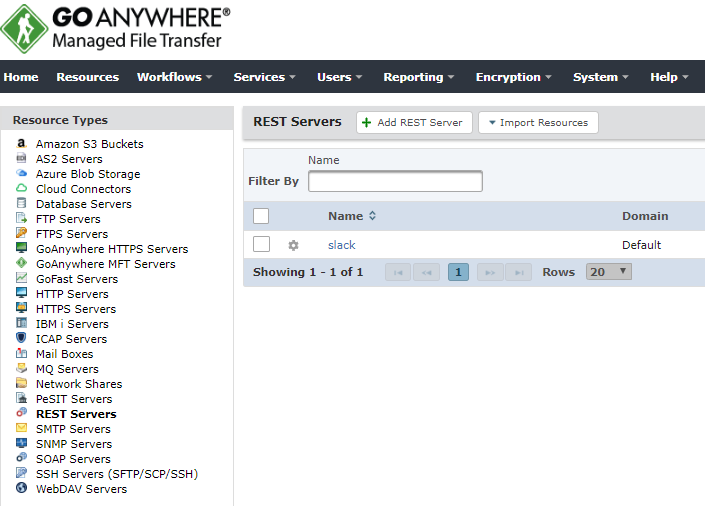Click the HTTPS Servers icon
This screenshot has height=506, width=705.
click(x=21, y=308)
